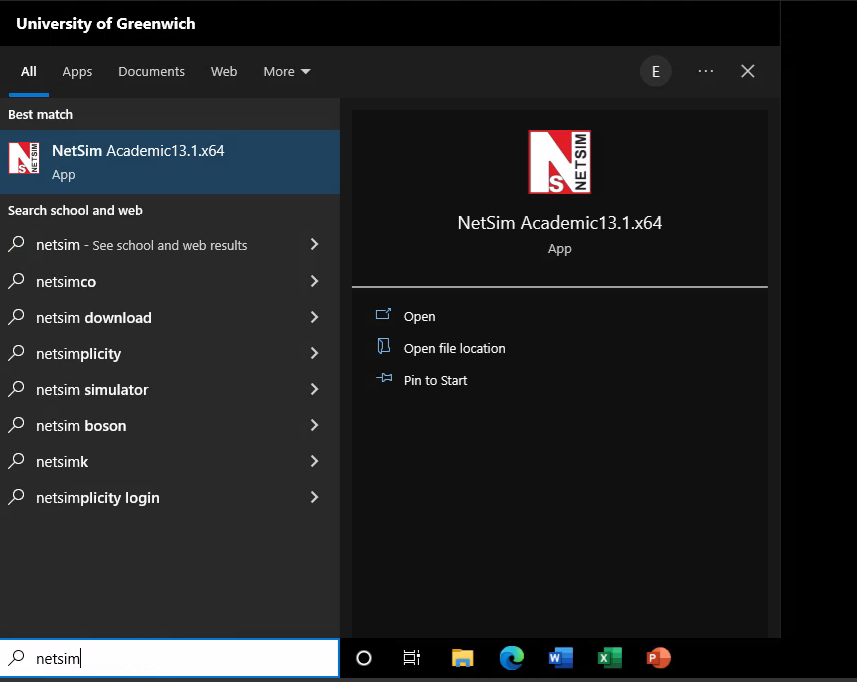Open File Explorer from the taskbar
This screenshot has height=682, width=857.
click(462, 658)
